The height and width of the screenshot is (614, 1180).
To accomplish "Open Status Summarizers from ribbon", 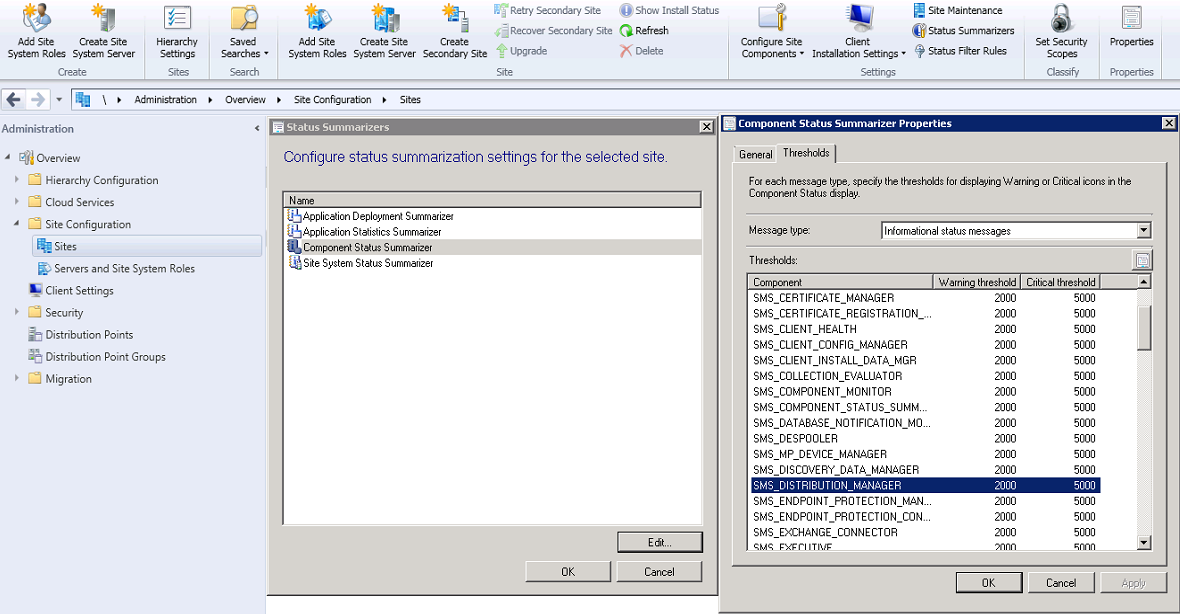I will pos(963,31).
